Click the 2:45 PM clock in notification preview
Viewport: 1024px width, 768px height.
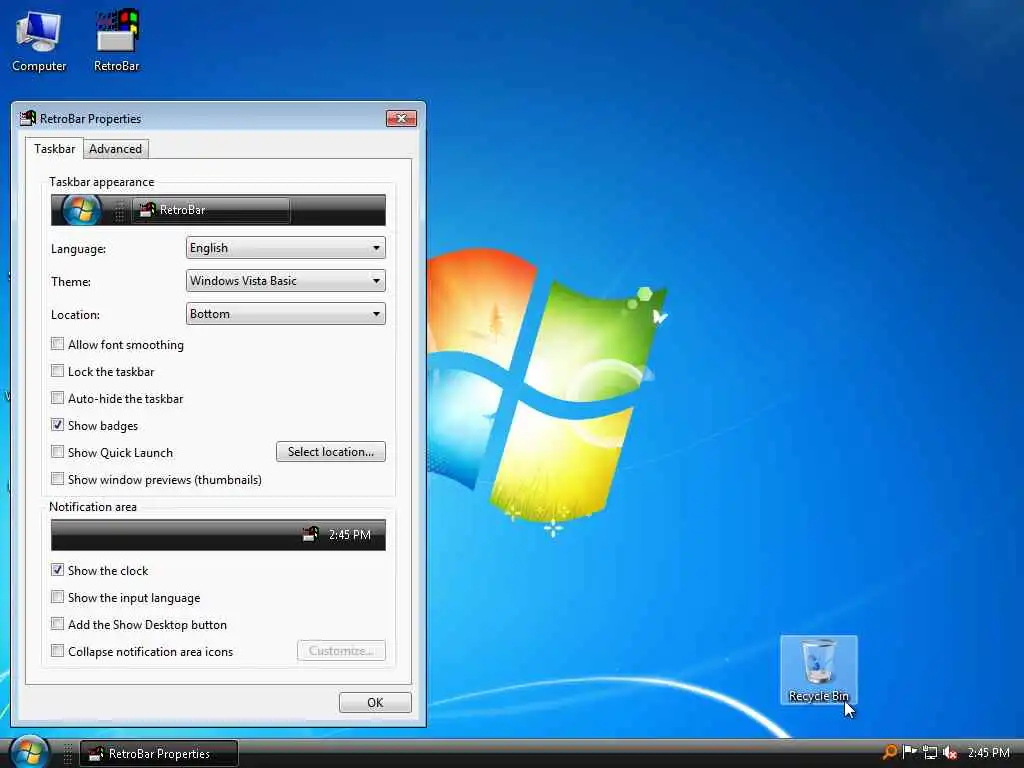349,535
